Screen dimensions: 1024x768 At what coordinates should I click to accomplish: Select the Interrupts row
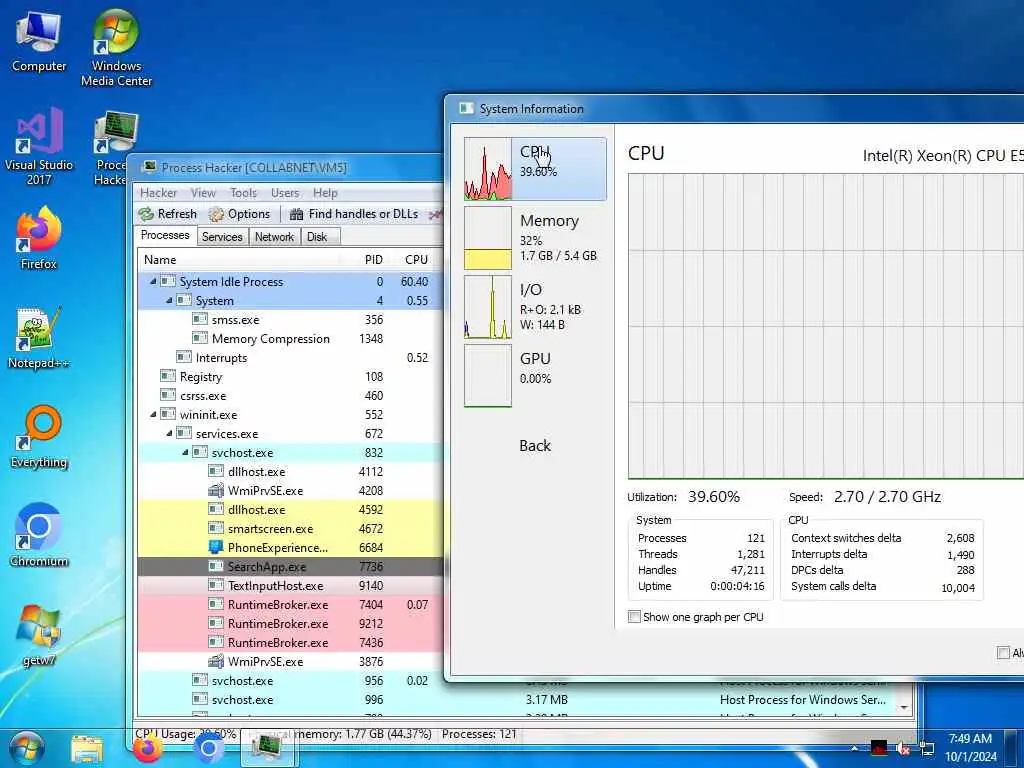[290, 357]
